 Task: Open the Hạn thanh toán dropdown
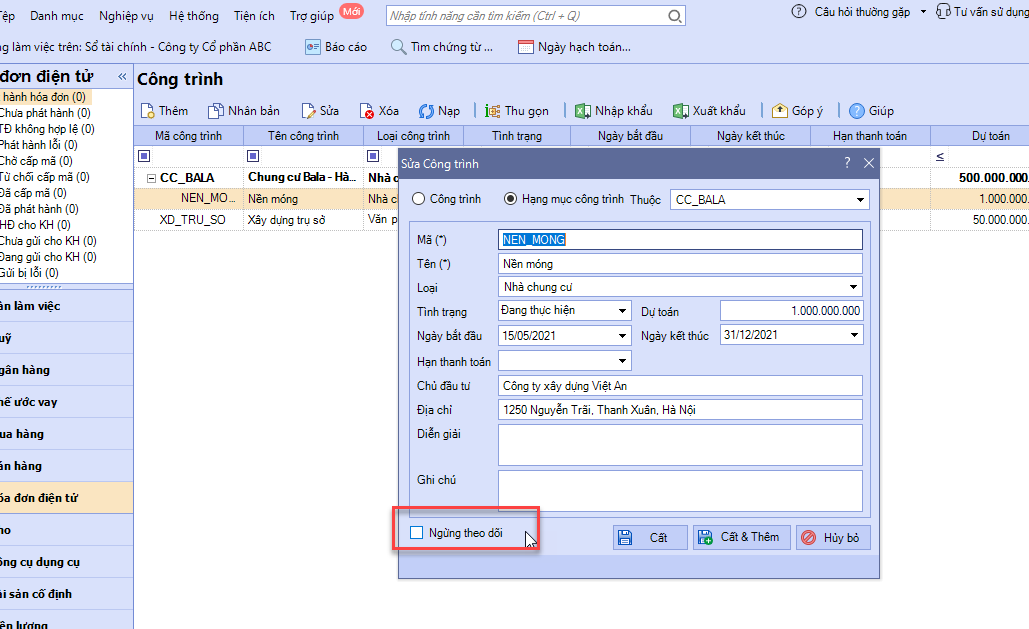(622, 360)
